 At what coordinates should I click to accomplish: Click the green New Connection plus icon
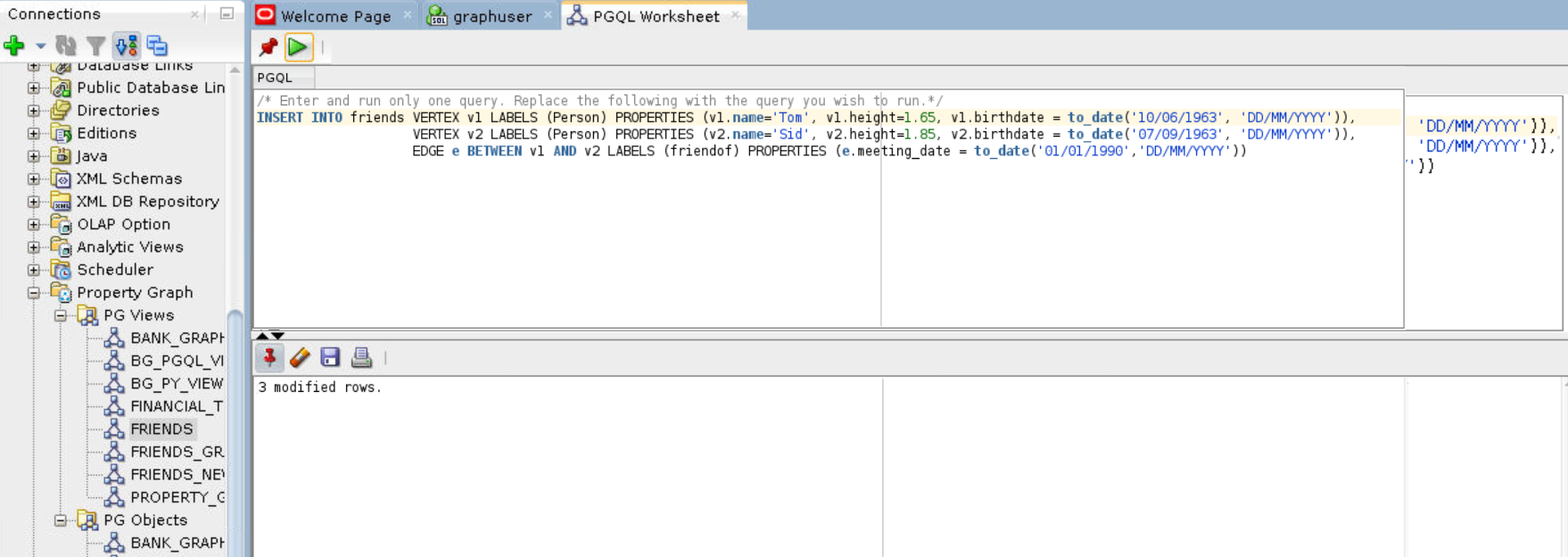point(14,45)
